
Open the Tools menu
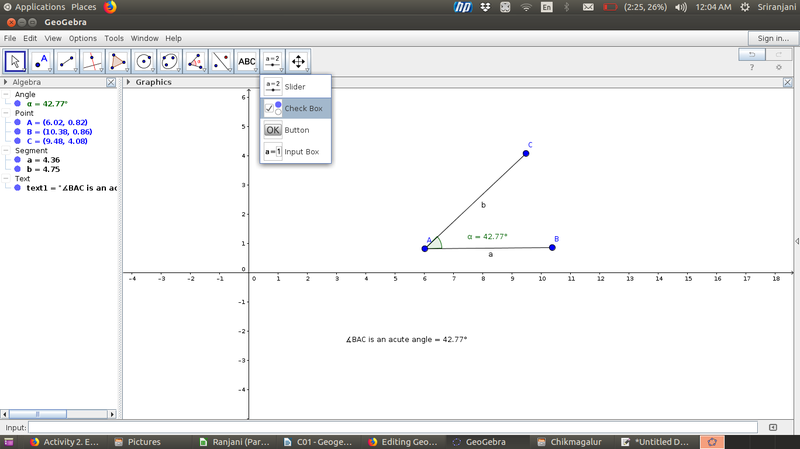pos(114,38)
